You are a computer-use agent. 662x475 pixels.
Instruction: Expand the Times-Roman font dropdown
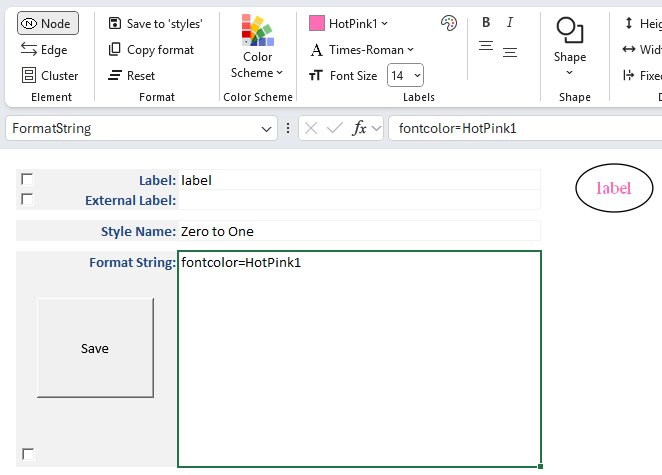[361, 49]
